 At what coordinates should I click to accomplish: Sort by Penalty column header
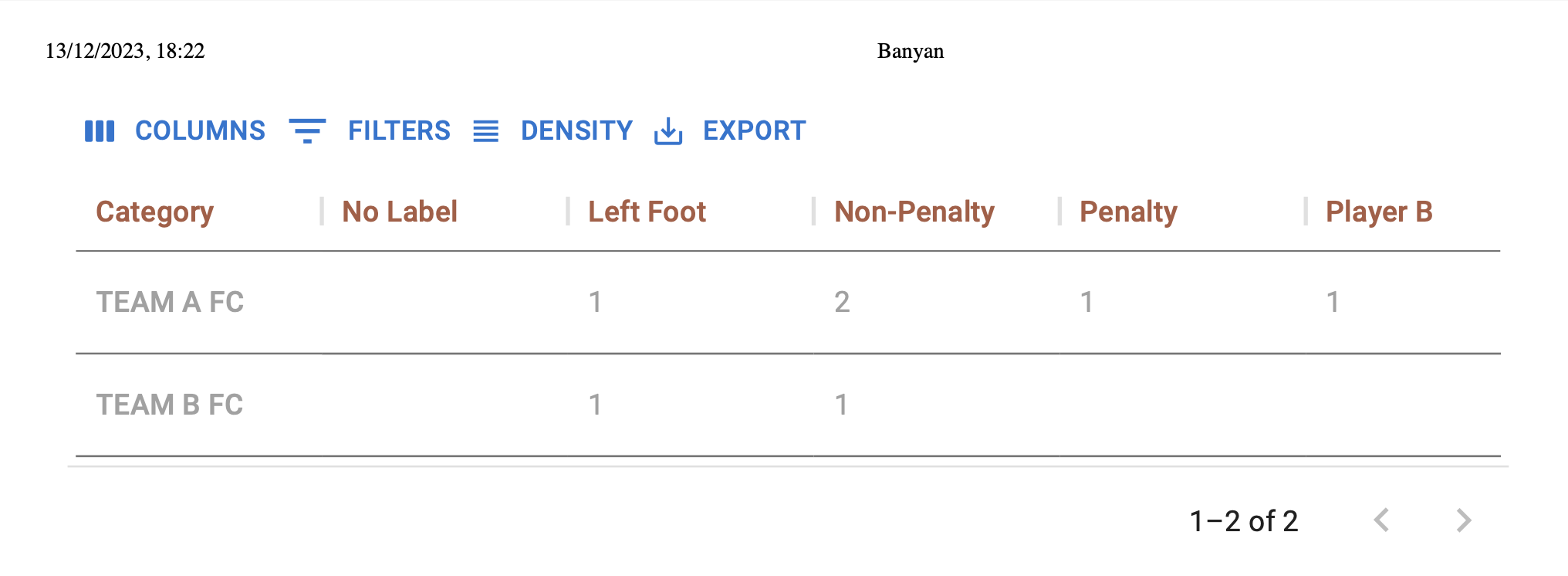(1128, 212)
